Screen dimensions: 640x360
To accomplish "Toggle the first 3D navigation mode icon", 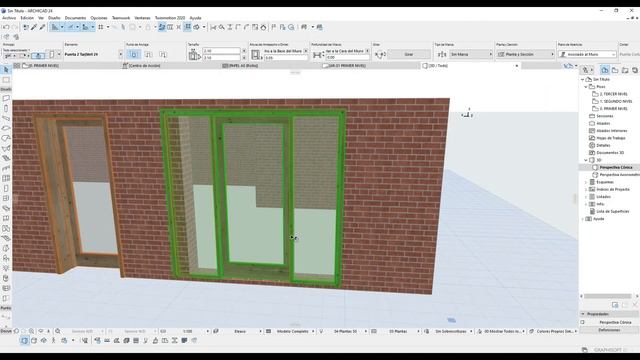I will click(24, 340).
